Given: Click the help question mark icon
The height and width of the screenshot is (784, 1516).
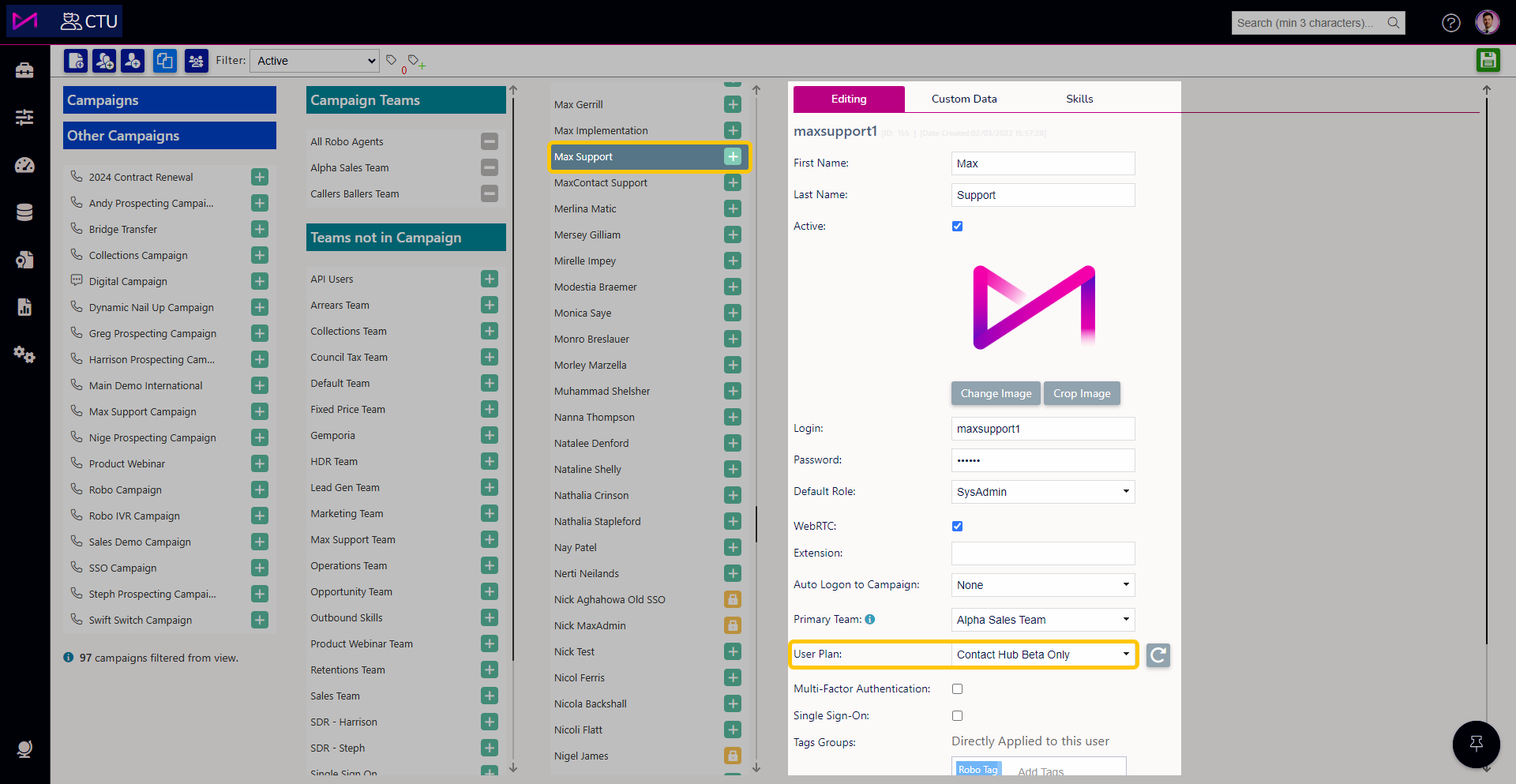Looking at the screenshot, I should 1451,23.
